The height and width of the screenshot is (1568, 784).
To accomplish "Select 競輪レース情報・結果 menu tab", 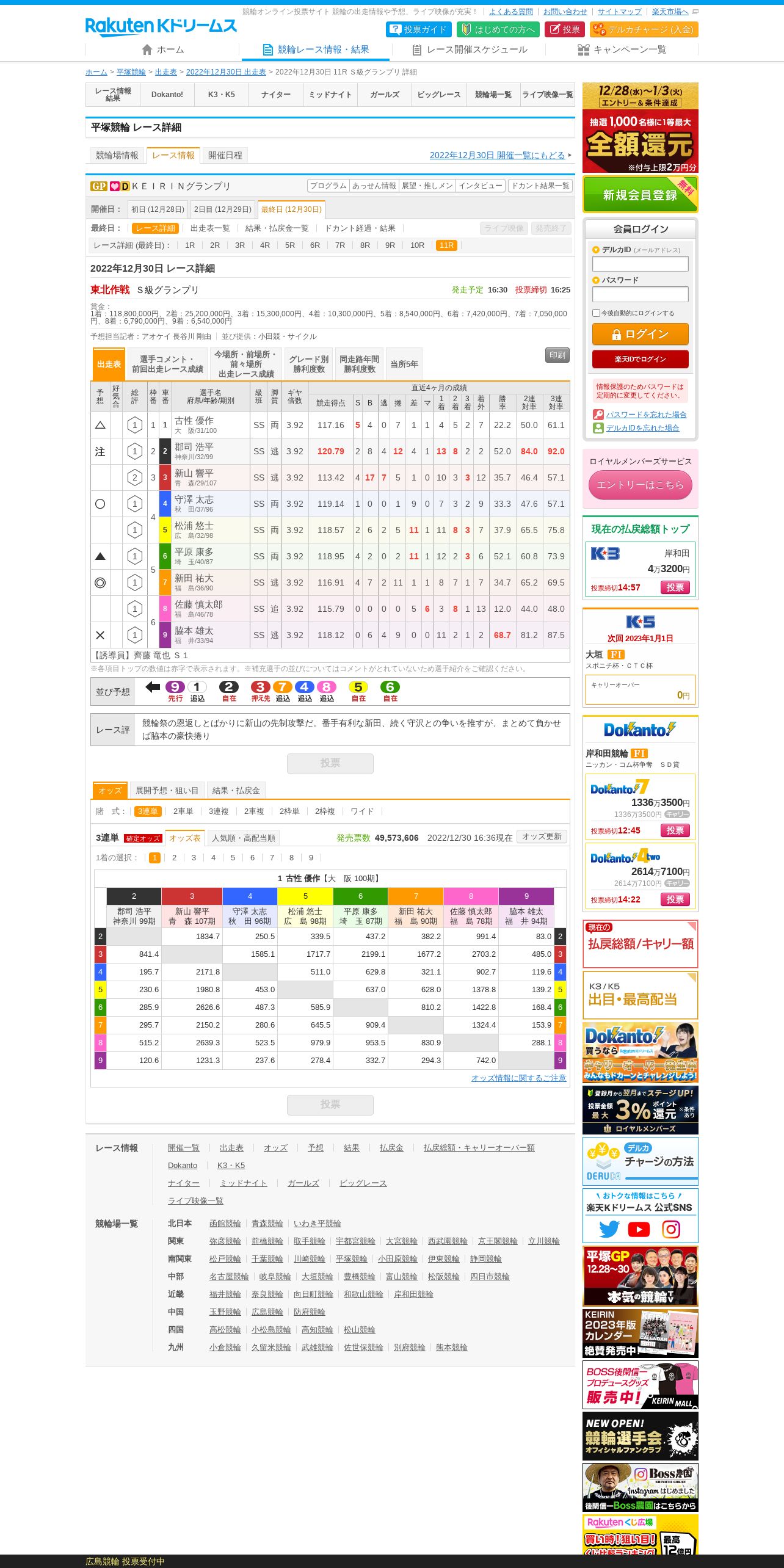I will (x=316, y=49).
